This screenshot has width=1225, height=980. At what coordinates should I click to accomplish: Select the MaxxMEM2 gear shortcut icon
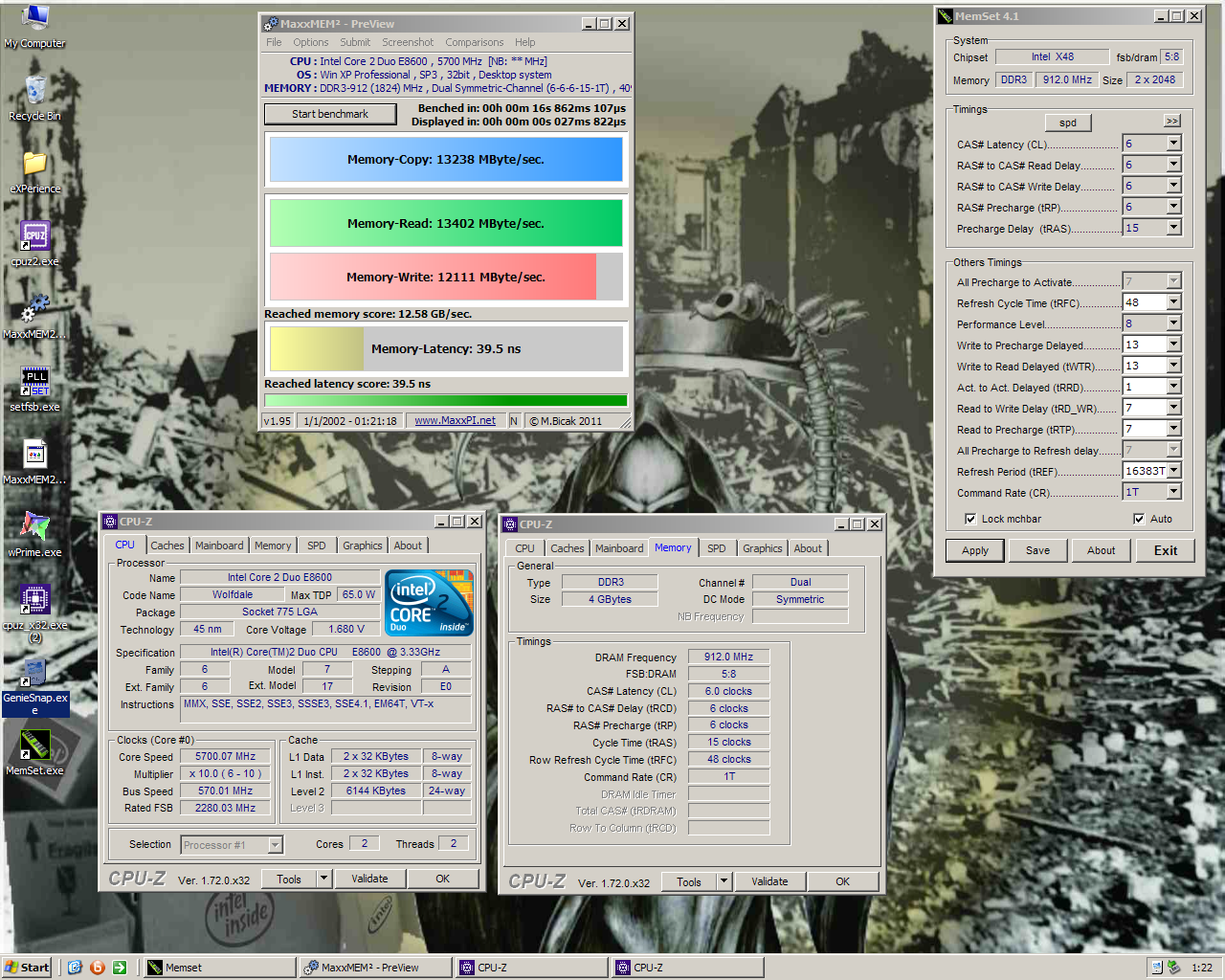[35, 308]
